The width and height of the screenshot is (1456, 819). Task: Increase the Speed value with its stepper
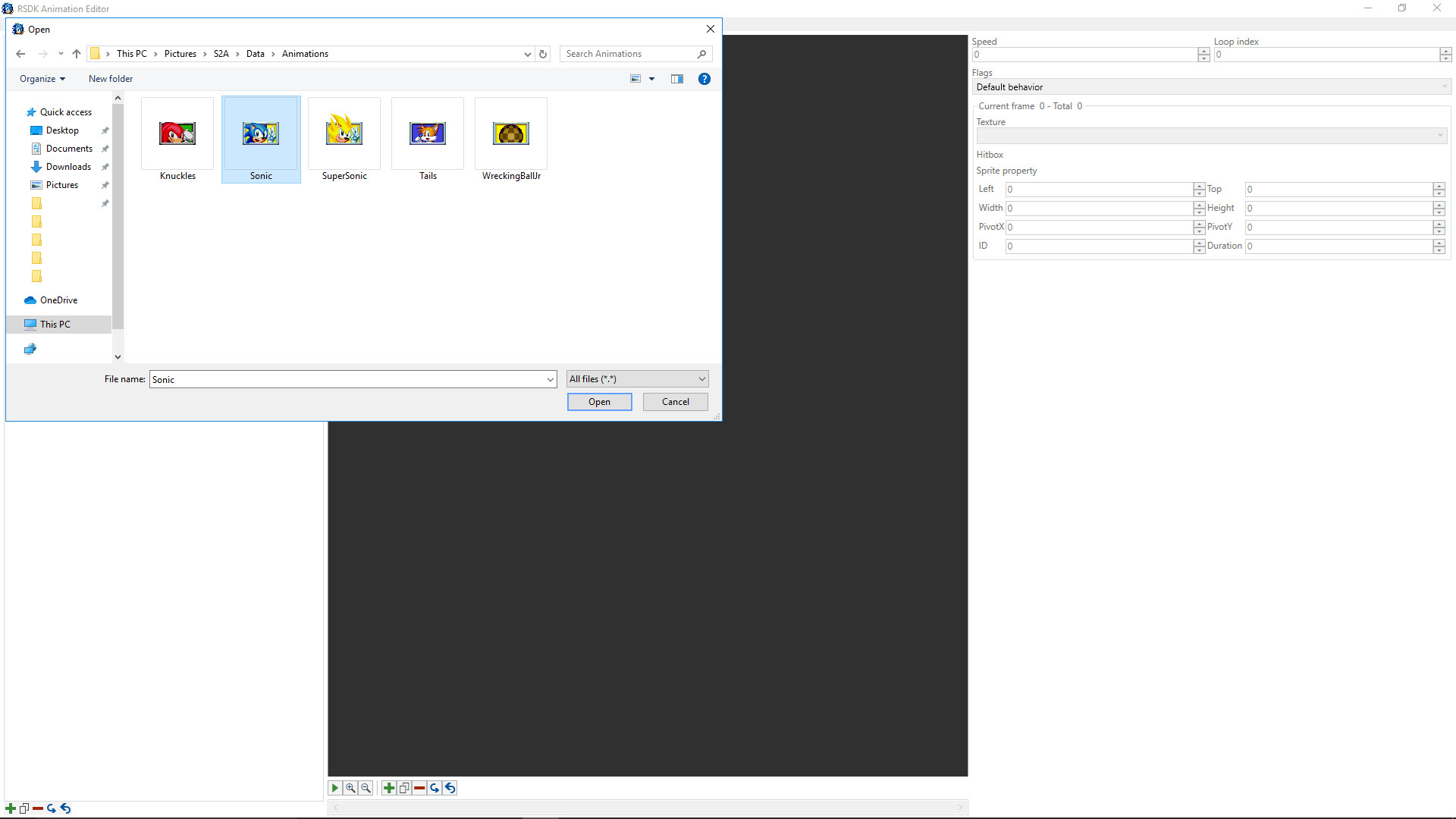(1204, 51)
